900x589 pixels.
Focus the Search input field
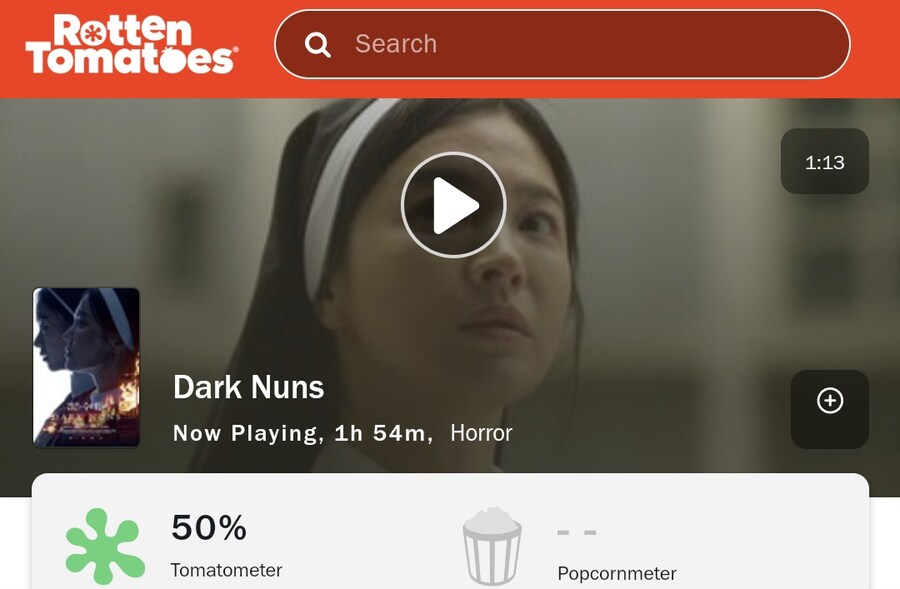[x=562, y=44]
